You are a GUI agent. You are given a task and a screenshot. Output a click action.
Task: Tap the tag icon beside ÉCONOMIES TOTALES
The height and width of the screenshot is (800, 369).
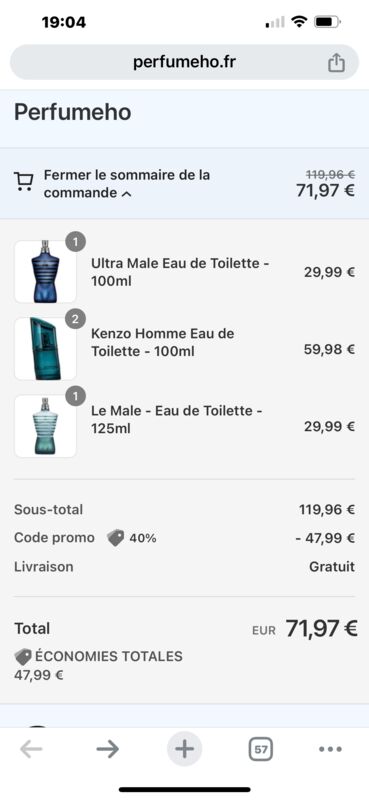pos(23,657)
